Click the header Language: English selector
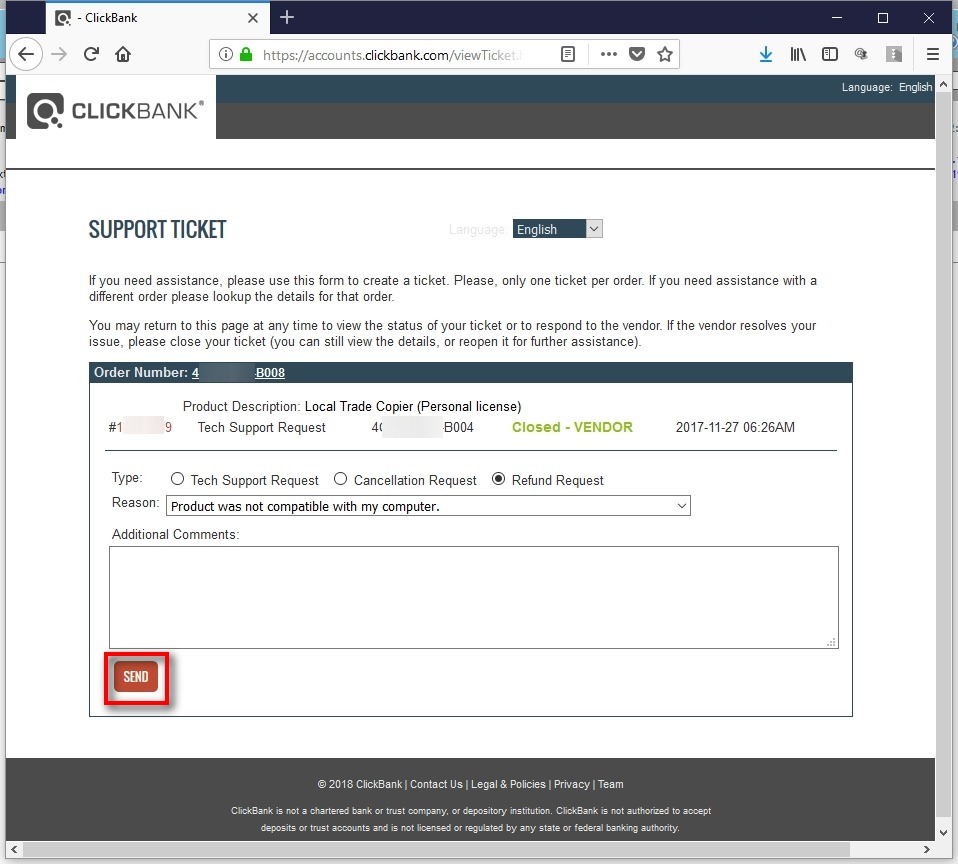Viewport: 958px width, 864px height. [x=887, y=87]
